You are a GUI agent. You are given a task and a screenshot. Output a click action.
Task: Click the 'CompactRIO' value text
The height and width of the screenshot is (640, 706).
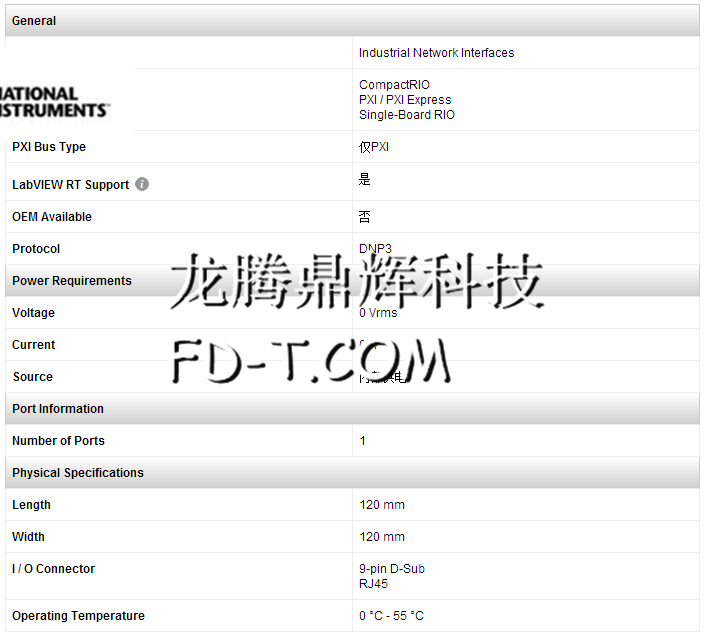(394, 85)
